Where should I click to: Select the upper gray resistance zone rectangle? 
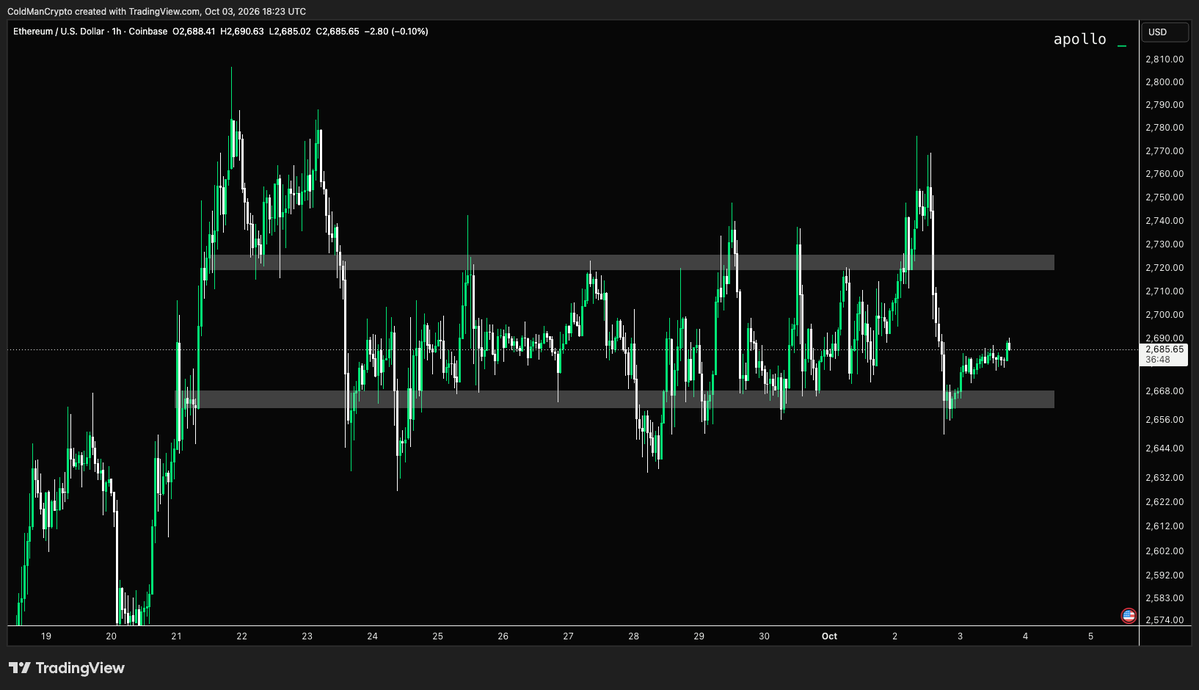pos(634,262)
